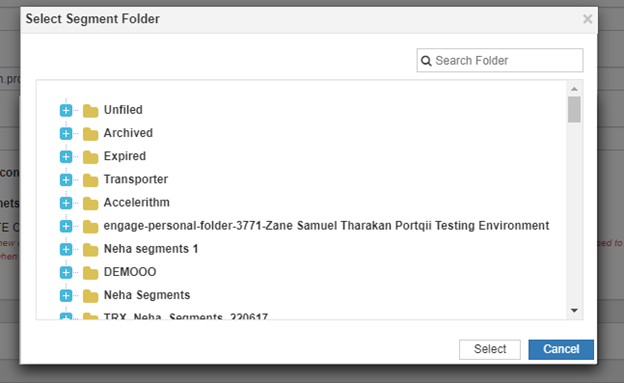Expand the engage-personal-folder-3771 tree node
Viewport: 624px width, 383px height.
tap(66, 226)
